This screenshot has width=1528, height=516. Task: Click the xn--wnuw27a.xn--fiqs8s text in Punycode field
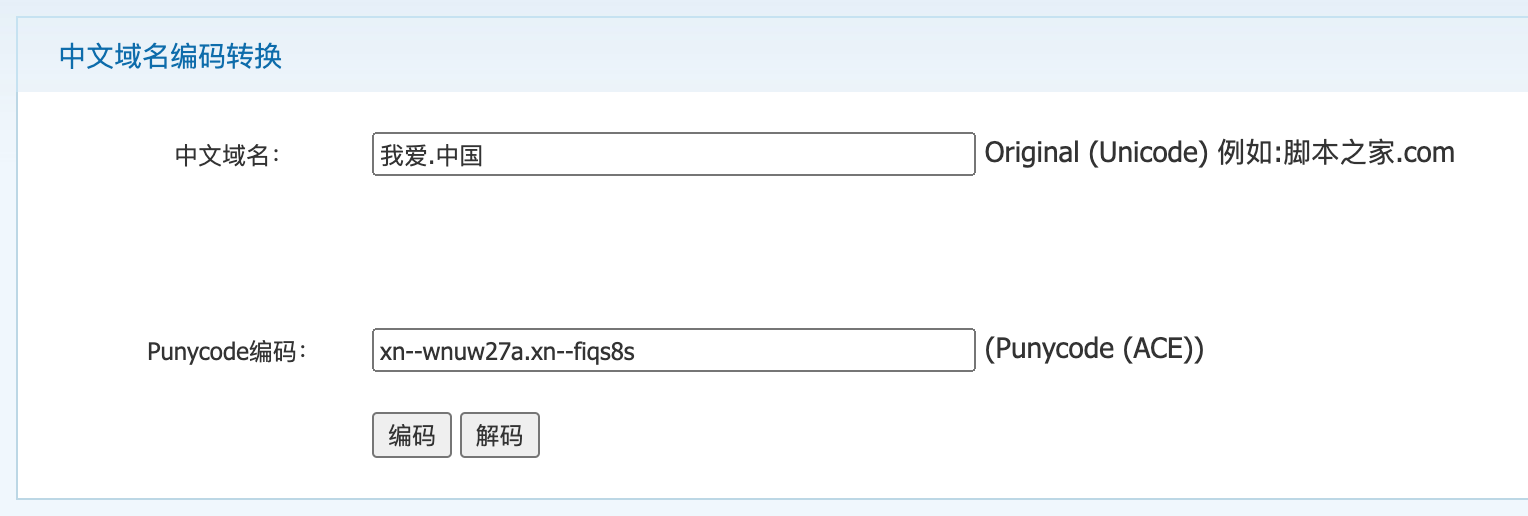(x=507, y=352)
